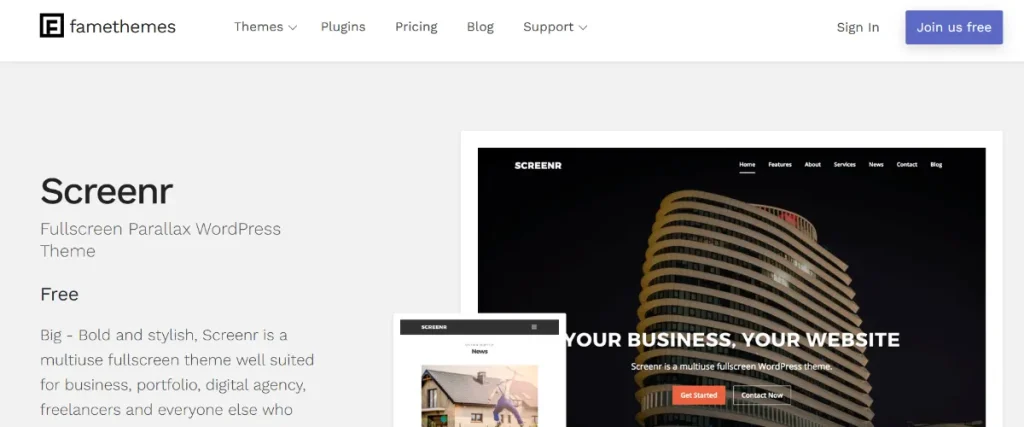Select About in the Screenr preview menu
This screenshot has height=427, width=1024.
pyautogui.click(x=812, y=165)
